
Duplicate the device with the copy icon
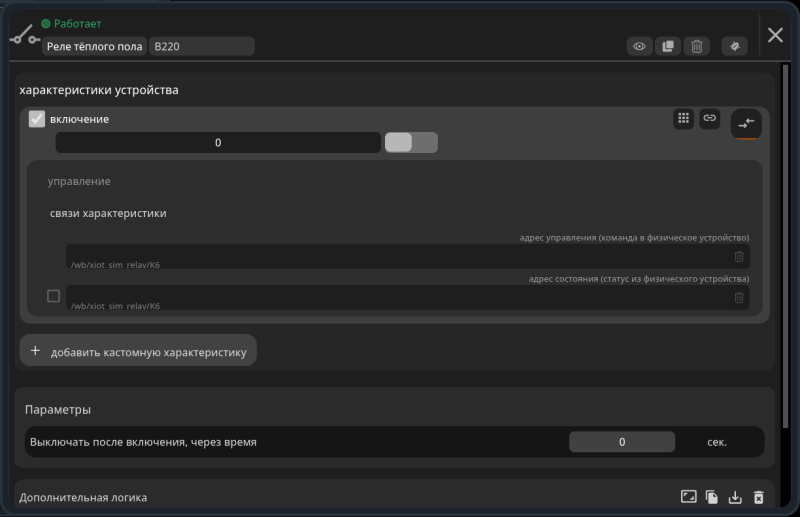[668, 46]
